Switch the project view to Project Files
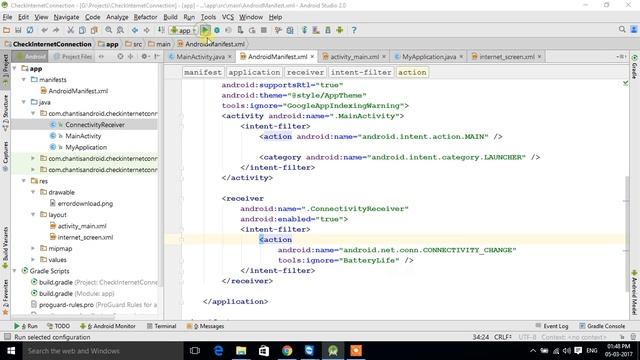The image size is (640, 360). coord(73,57)
